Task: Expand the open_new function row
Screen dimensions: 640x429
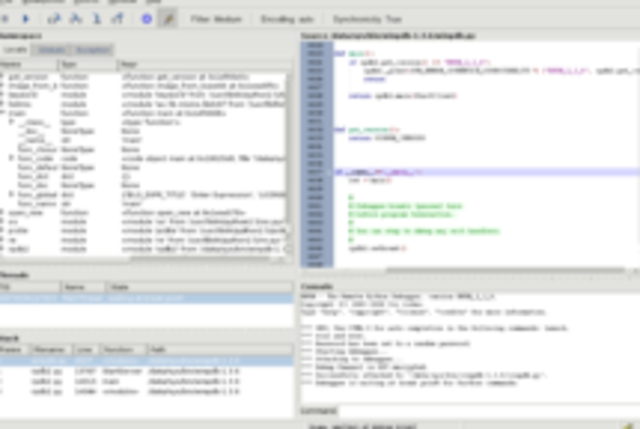Action: click(x=2, y=212)
